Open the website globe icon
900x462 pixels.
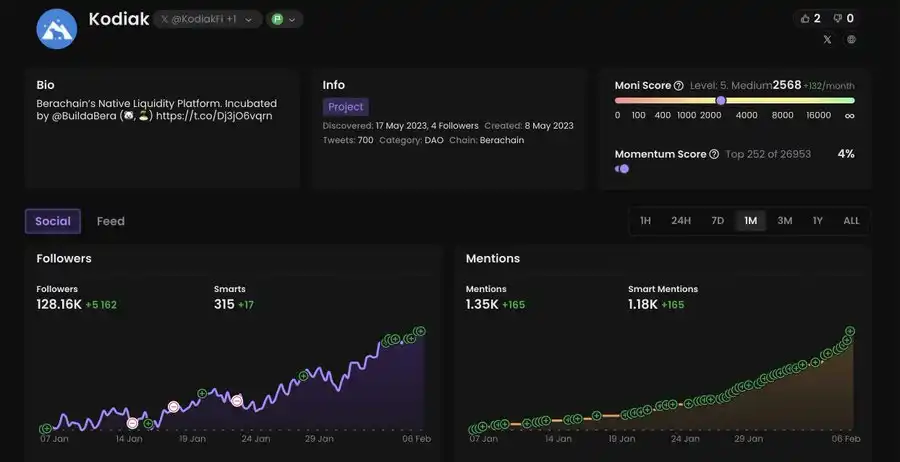(851, 40)
